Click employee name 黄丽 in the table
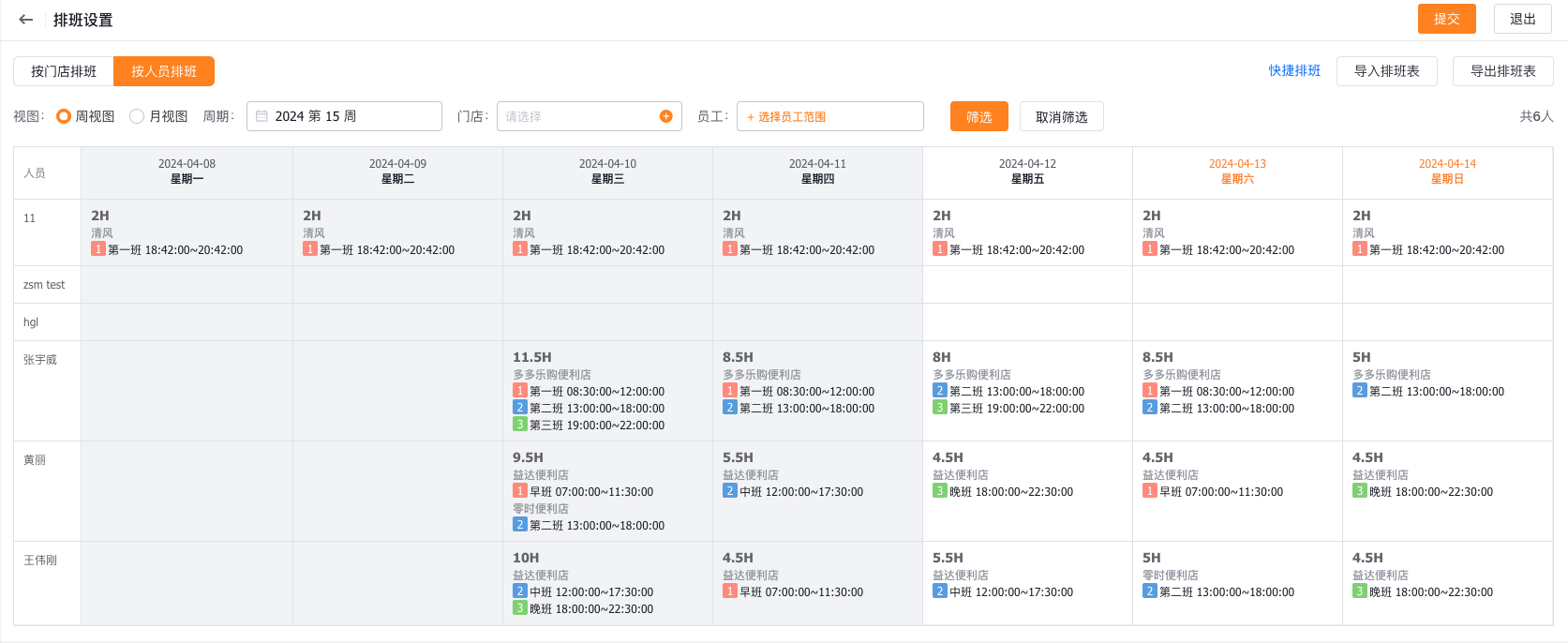 tap(35, 460)
